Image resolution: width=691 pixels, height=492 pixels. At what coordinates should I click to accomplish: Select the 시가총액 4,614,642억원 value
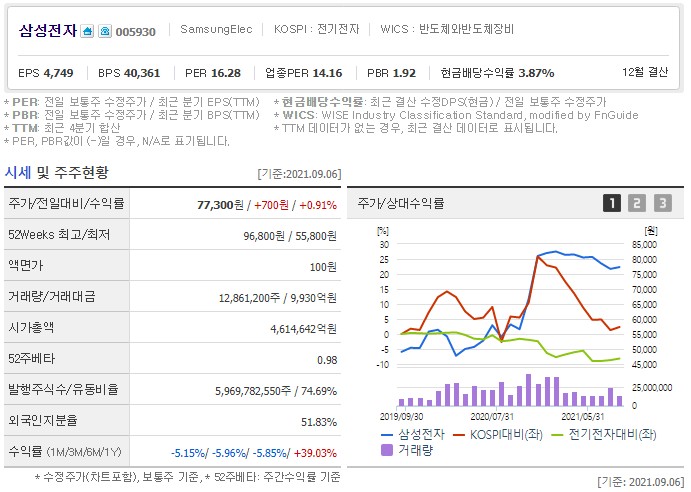click(303, 329)
